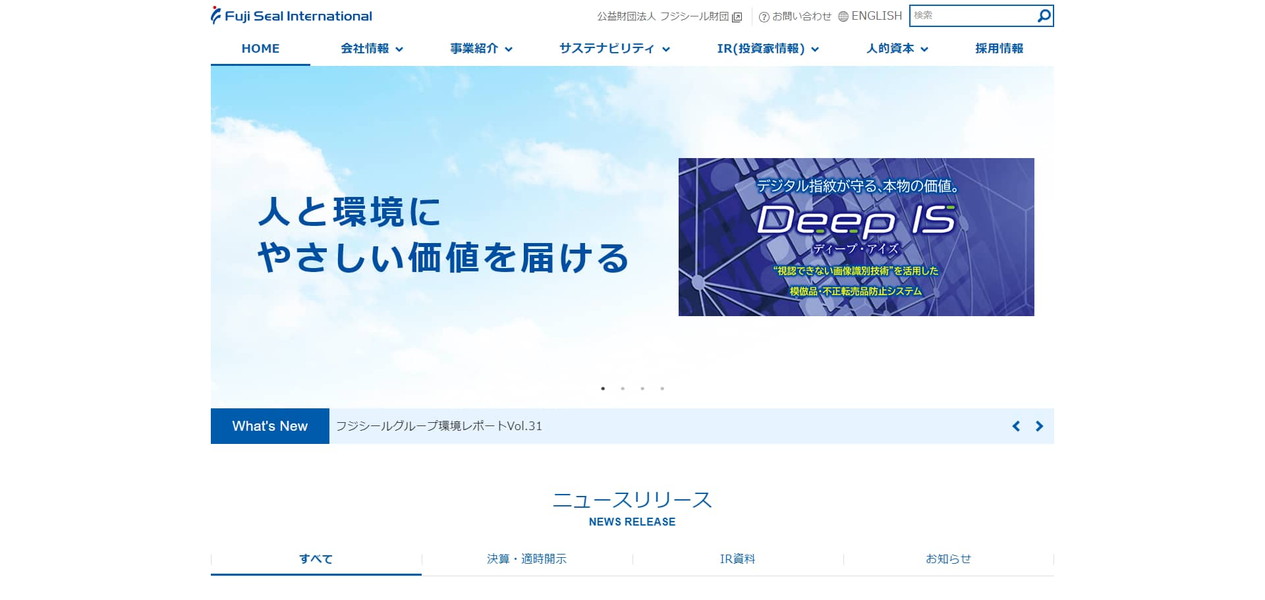1265x600 pixels.
Task: Go to HOME in navigation
Action: 260,48
